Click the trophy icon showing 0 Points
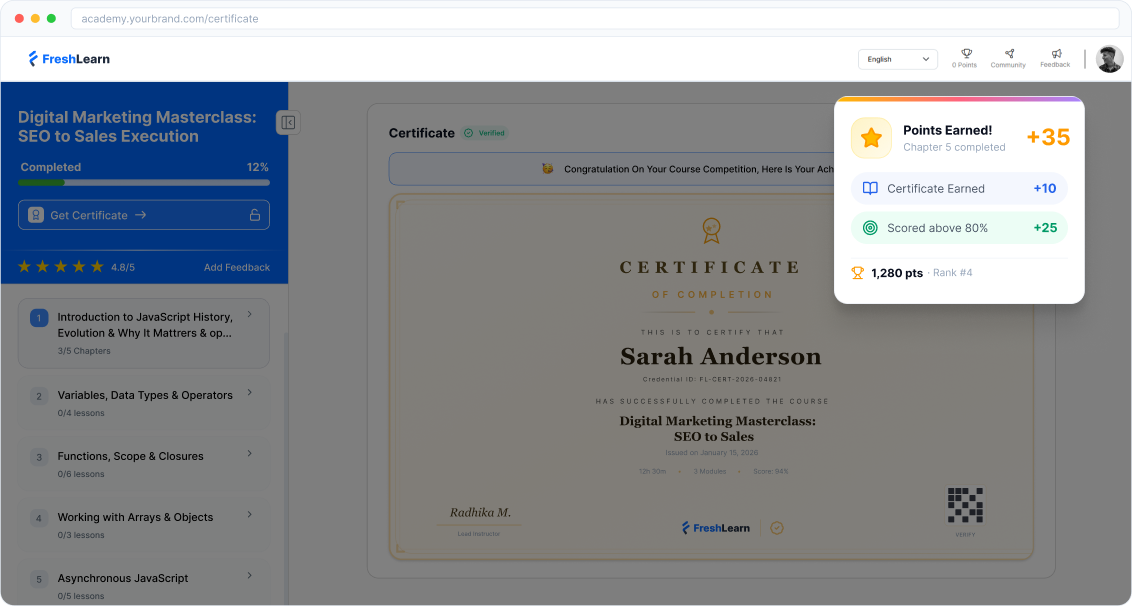Screen dimensions: 1132x606 coord(964,54)
